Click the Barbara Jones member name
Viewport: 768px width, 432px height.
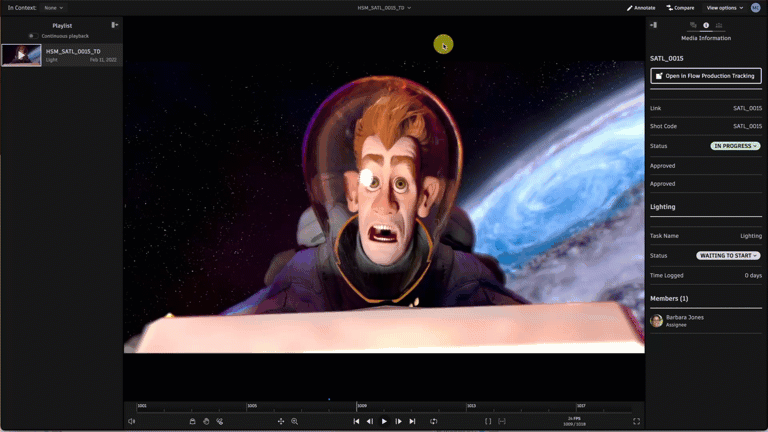coord(685,317)
